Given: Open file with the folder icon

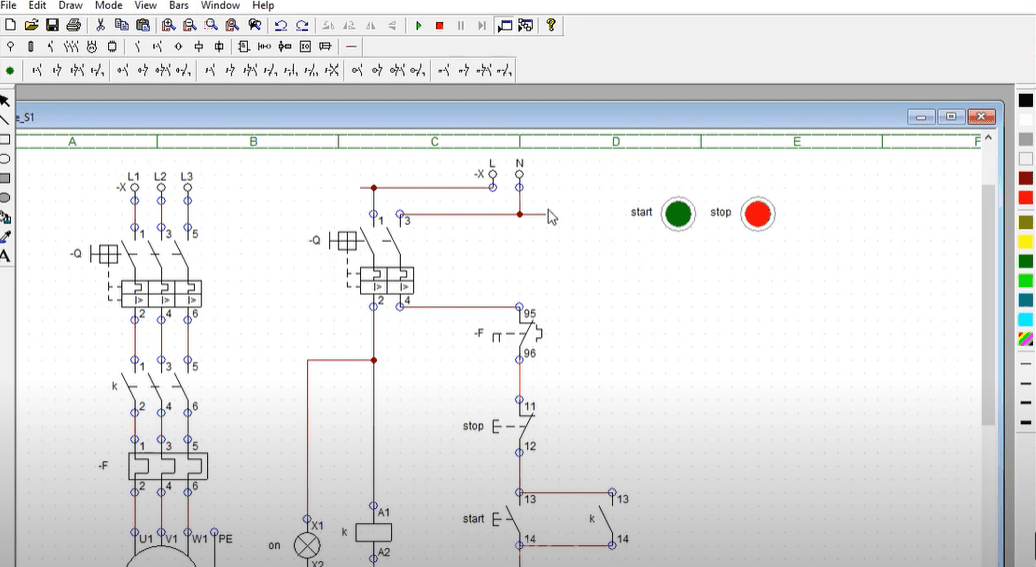Looking at the screenshot, I should pos(31,25).
